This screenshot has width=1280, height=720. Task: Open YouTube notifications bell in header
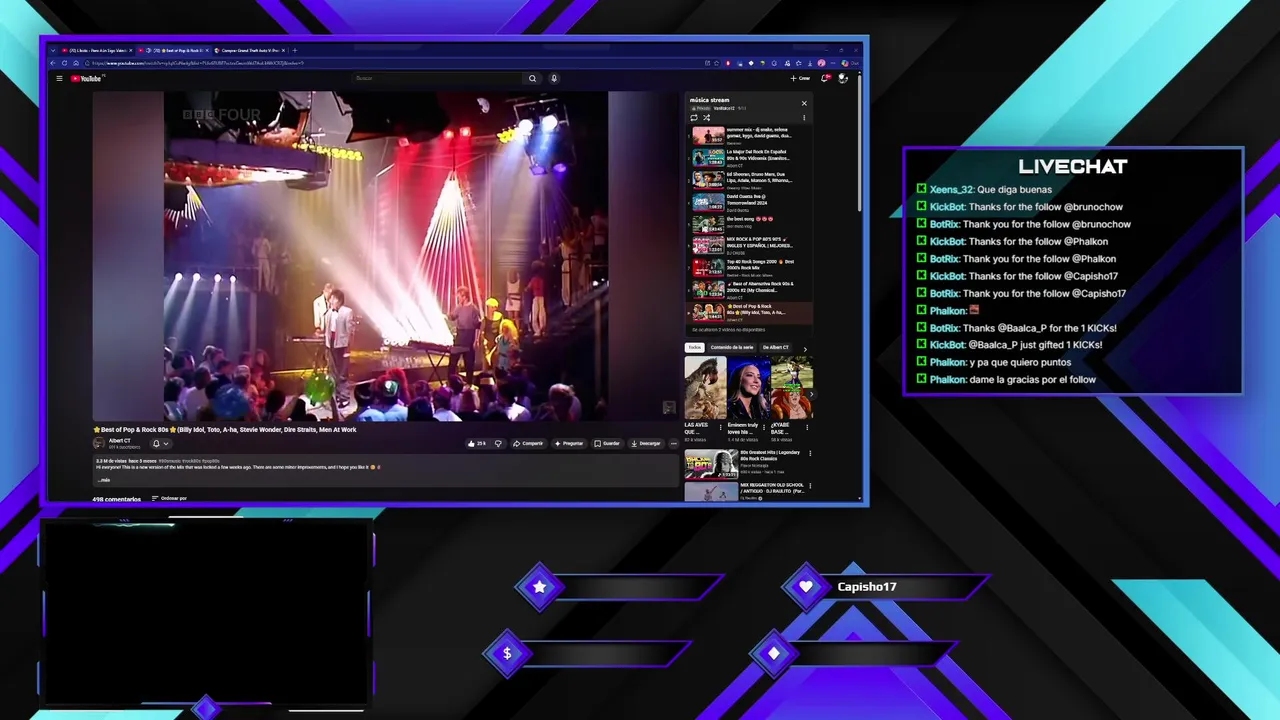point(825,78)
